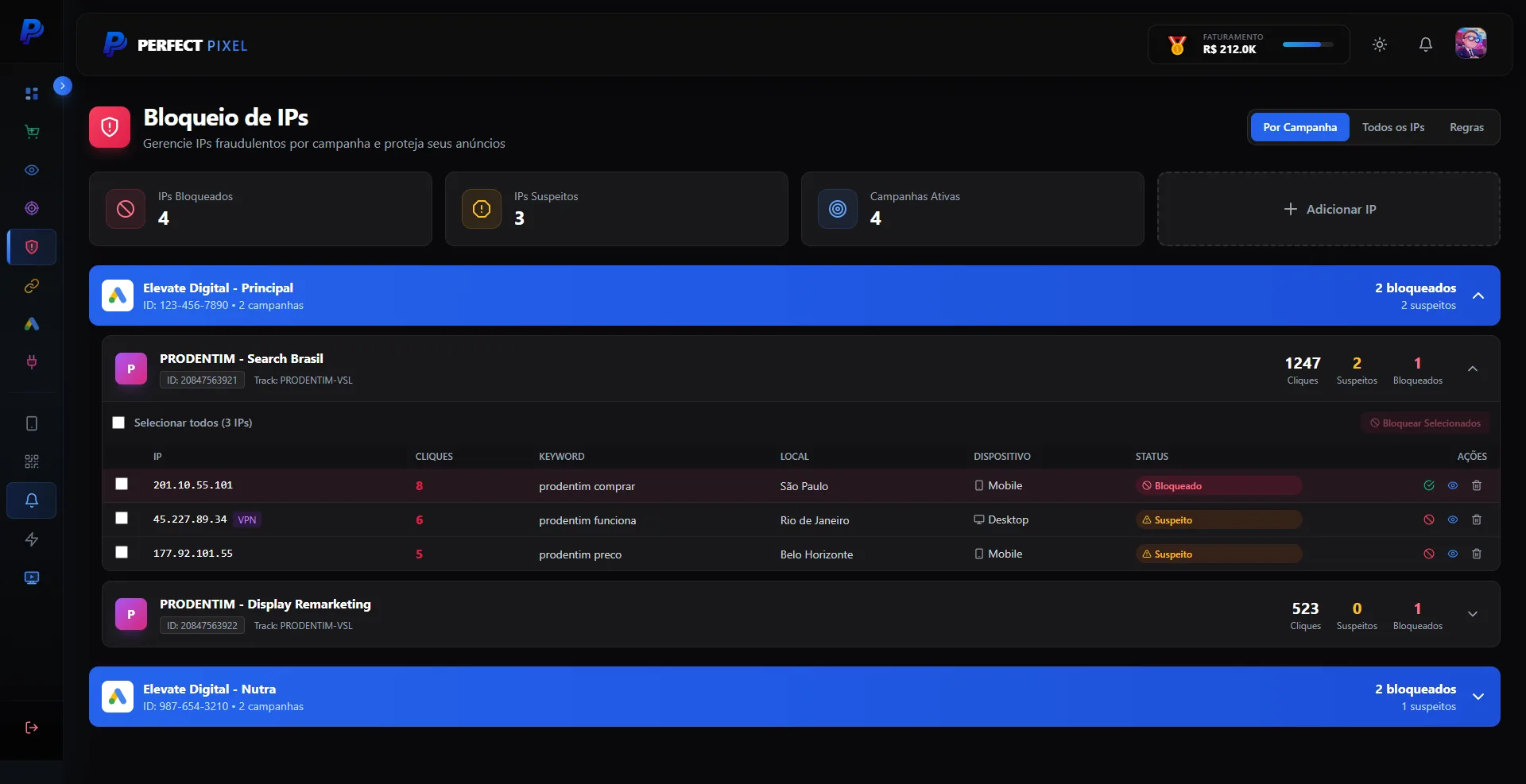Click the logout icon in sidebar

coord(32,728)
